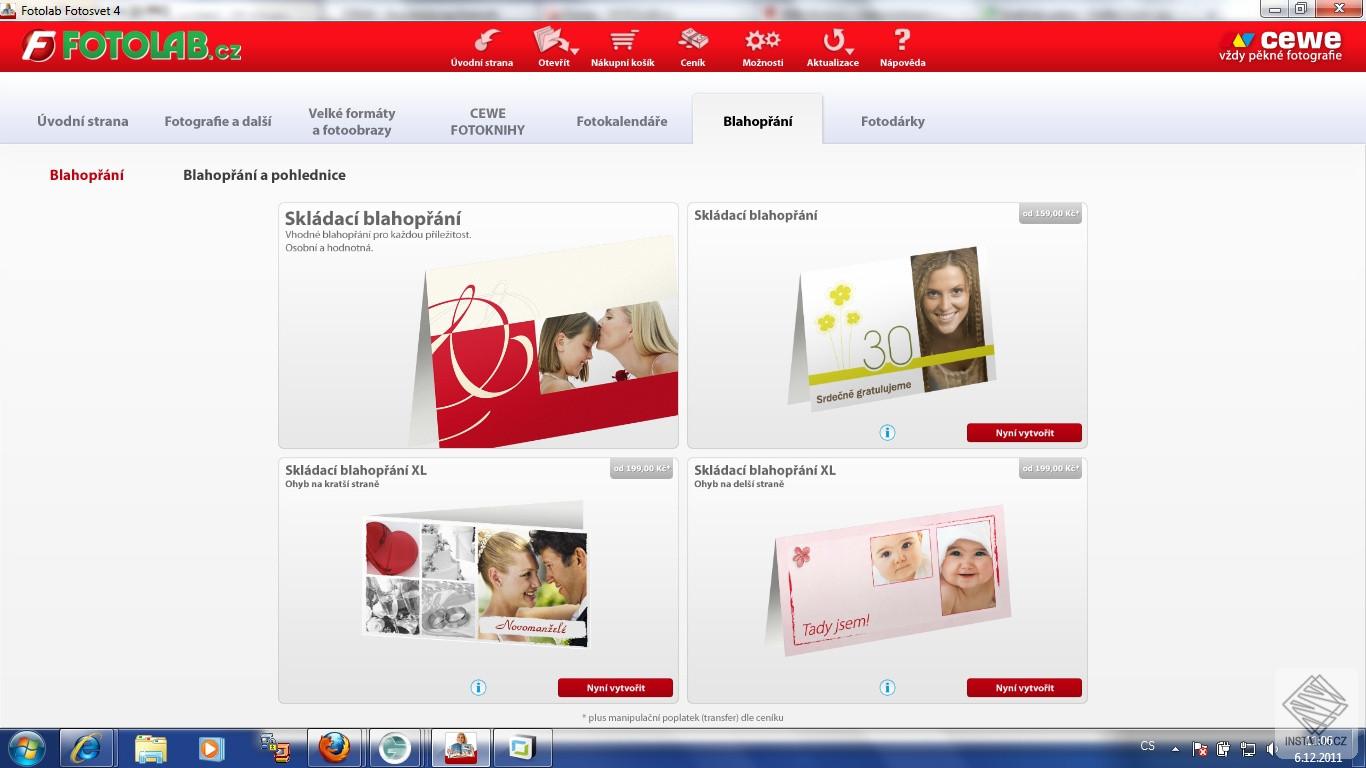The width and height of the screenshot is (1366, 768).
Task: Open Možnosti settings gears
Action: click(762, 45)
